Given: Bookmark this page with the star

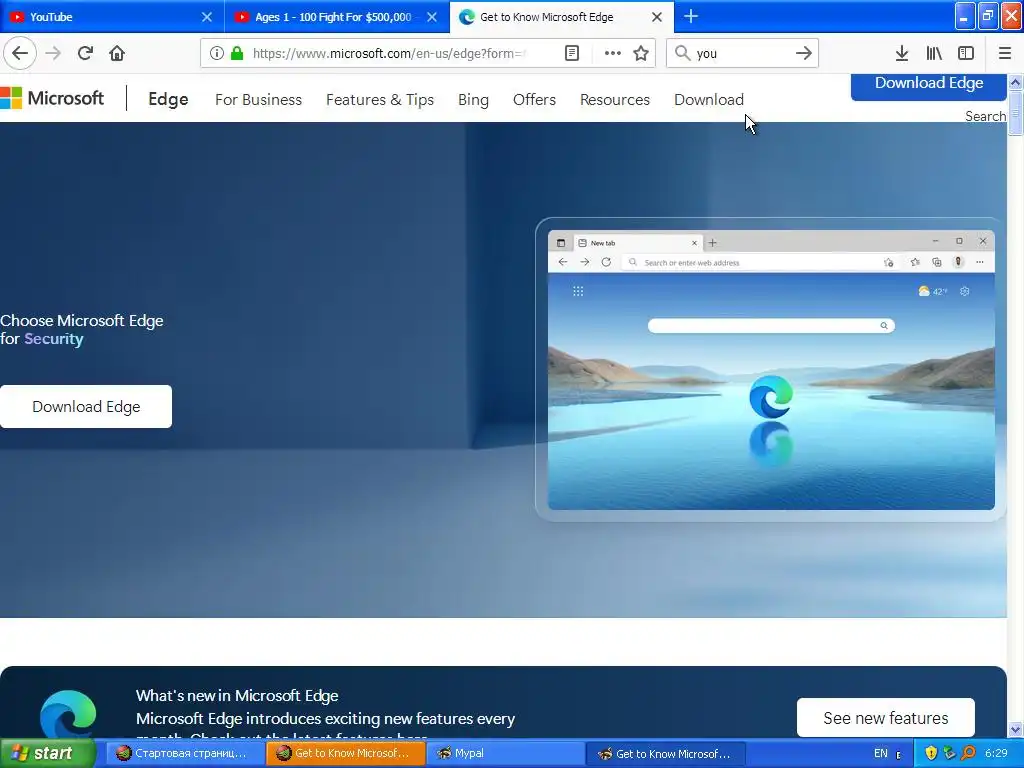Looking at the screenshot, I should (x=641, y=53).
